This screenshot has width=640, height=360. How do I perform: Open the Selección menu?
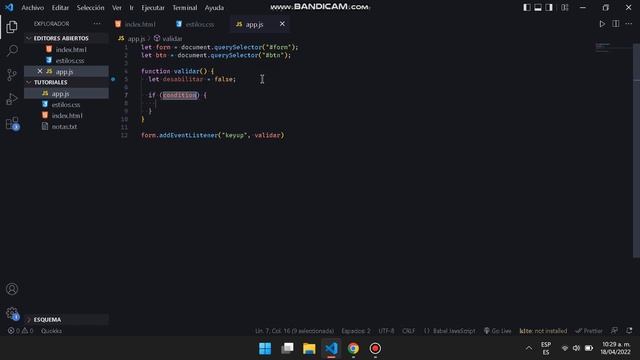click(90, 8)
